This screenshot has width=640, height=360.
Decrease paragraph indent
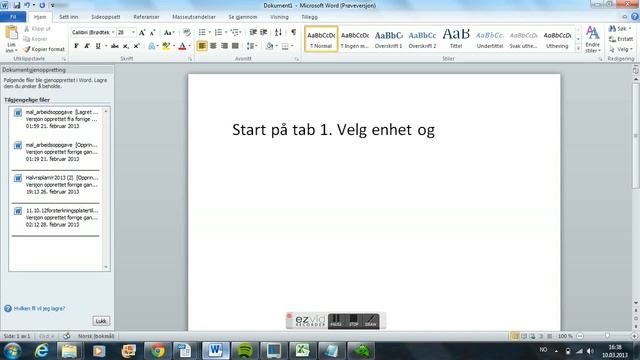click(253, 32)
